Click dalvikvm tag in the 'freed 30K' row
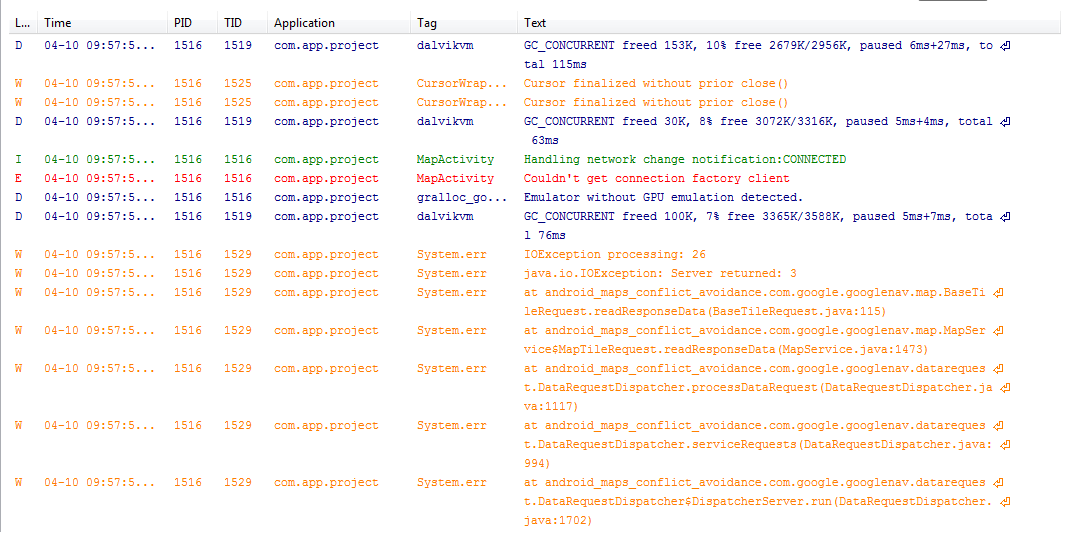The image size is (1068, 544). click(x=445, y=121)
